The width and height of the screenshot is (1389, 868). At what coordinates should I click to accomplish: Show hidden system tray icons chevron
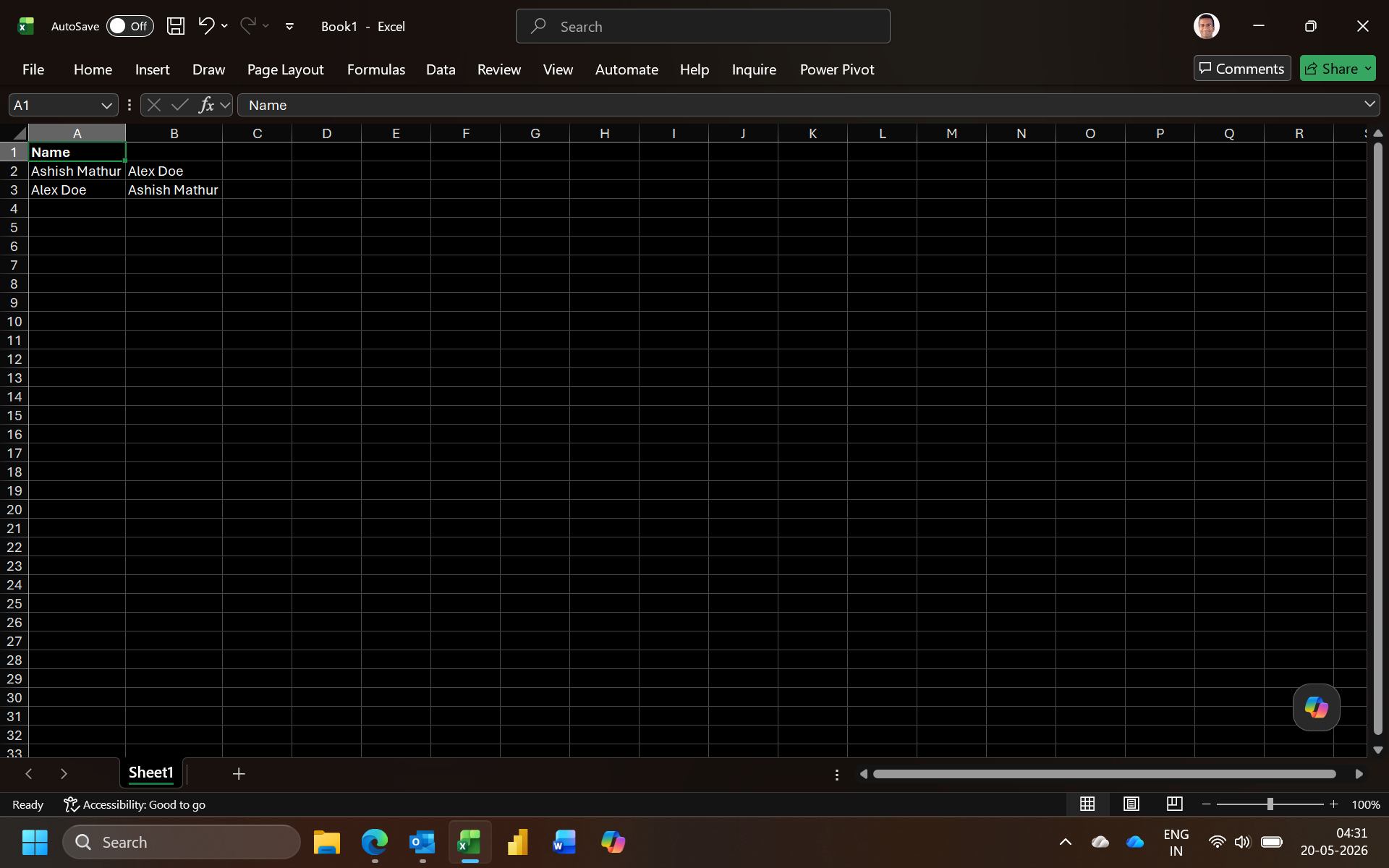1065,842
